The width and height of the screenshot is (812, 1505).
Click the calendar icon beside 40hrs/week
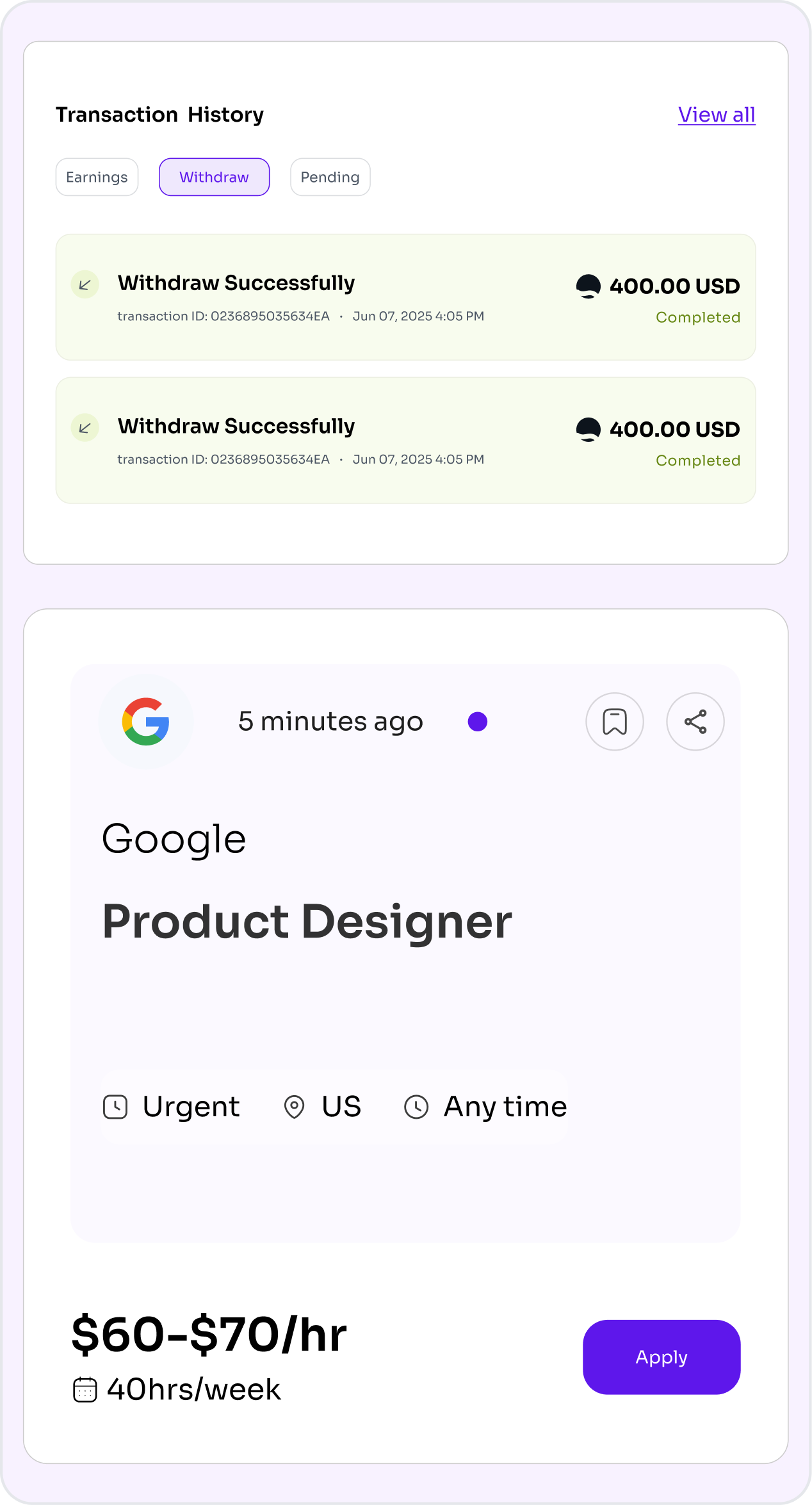(85, 1390)
